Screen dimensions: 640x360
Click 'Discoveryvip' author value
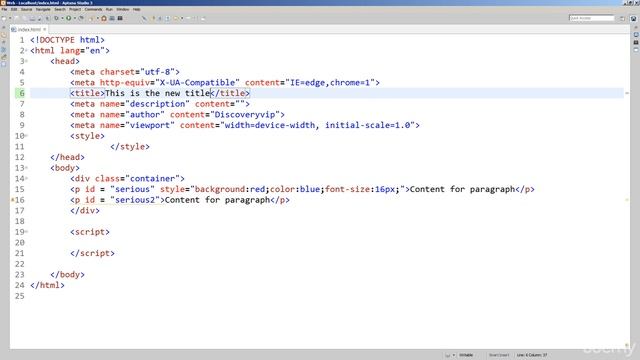click(245, 115)
